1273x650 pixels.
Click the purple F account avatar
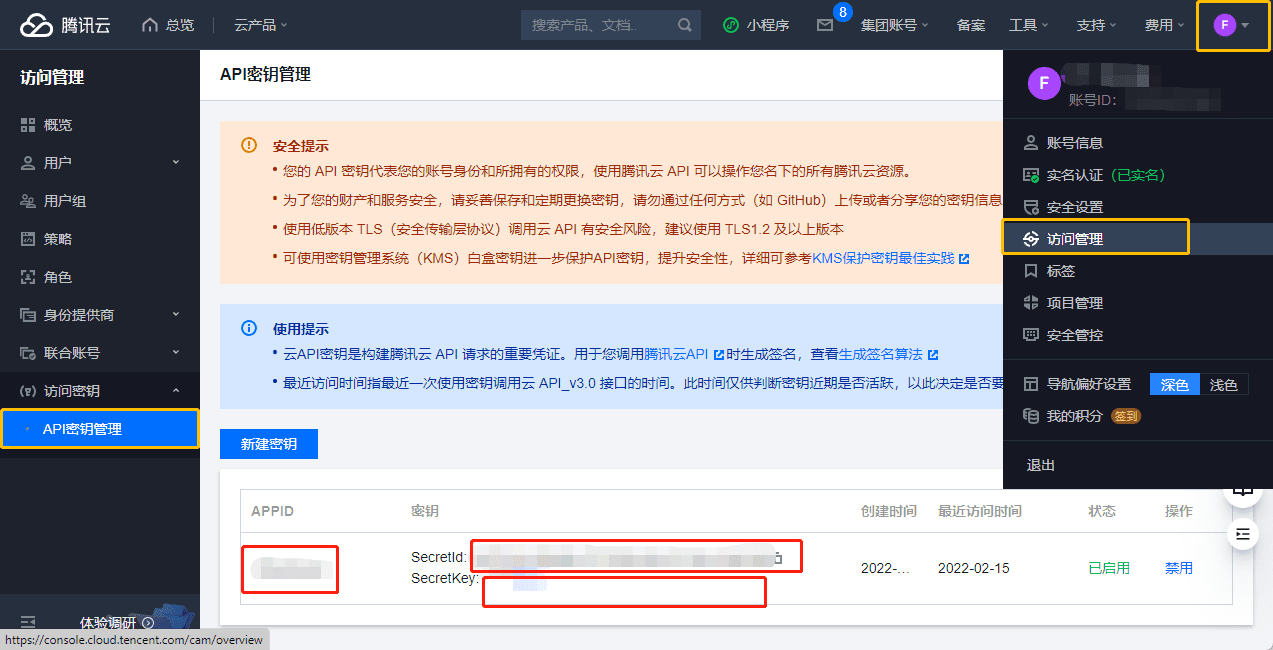tap(1224, 25)
